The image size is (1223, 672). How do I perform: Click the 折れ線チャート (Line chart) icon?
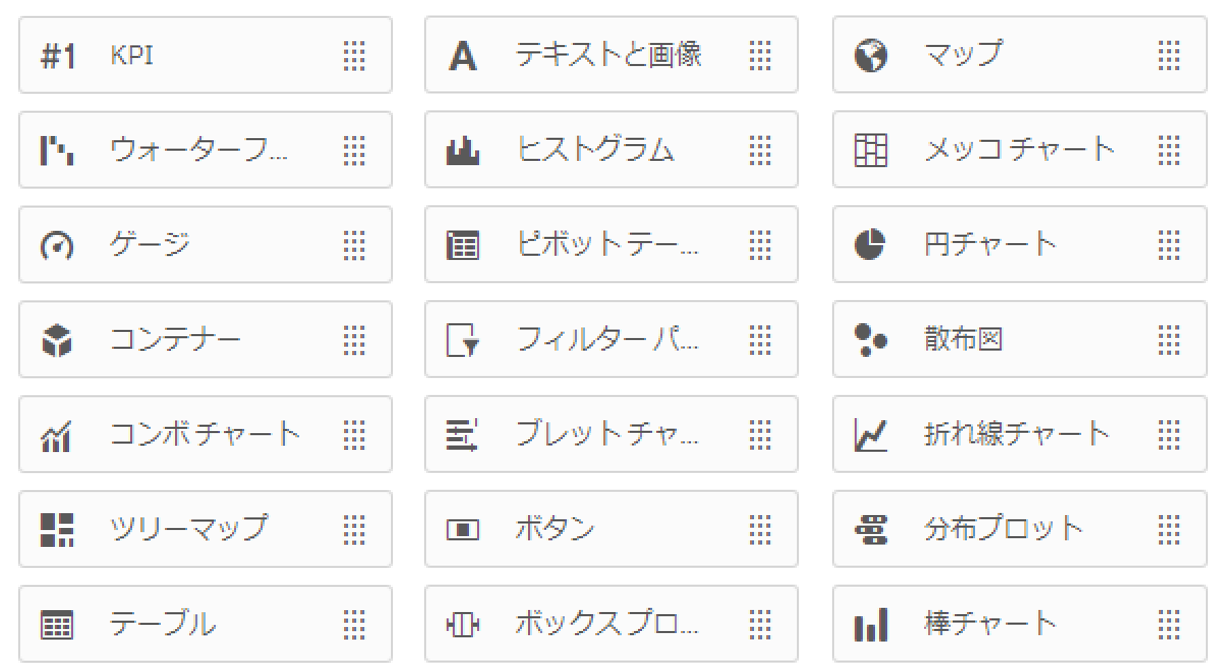872,434
